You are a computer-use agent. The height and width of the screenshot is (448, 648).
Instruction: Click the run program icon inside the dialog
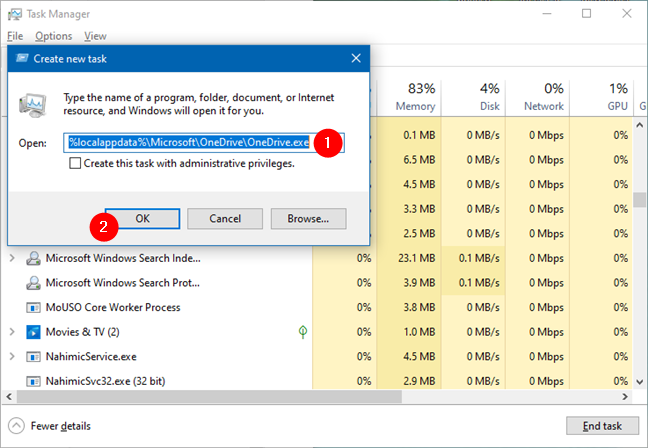33,105
